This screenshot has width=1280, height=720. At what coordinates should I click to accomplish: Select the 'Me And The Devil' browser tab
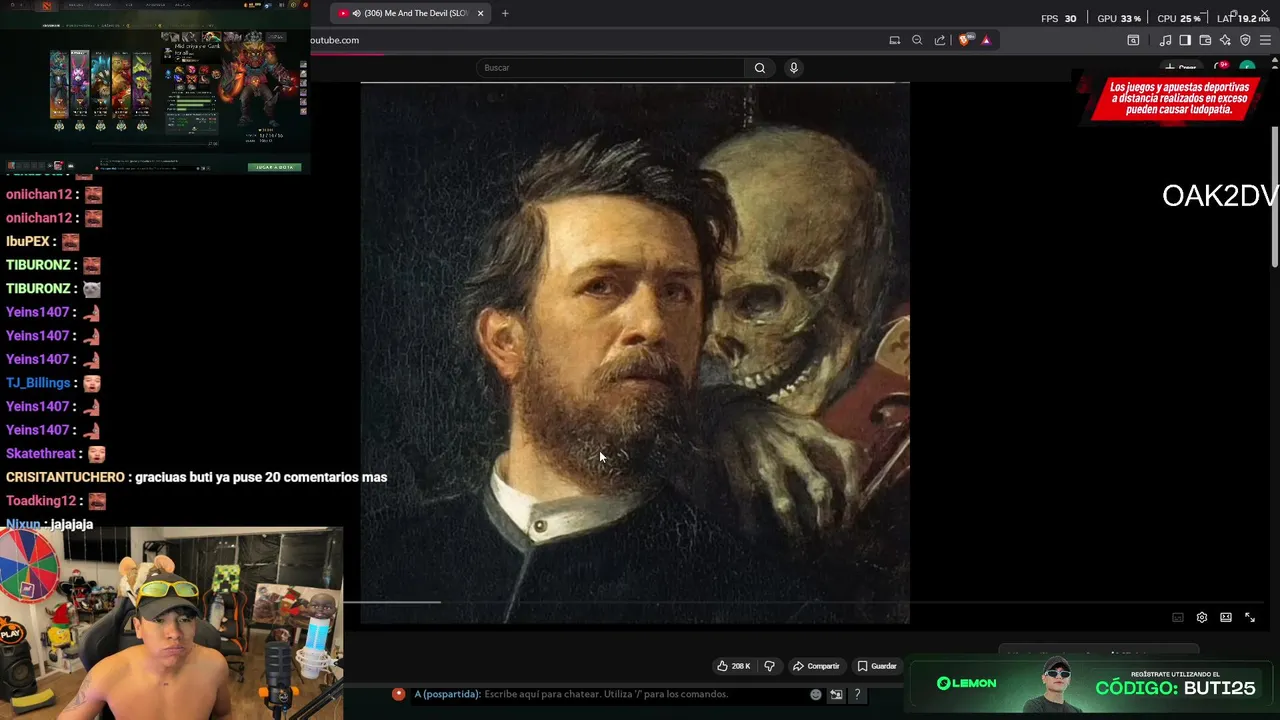tap(410, 13)
